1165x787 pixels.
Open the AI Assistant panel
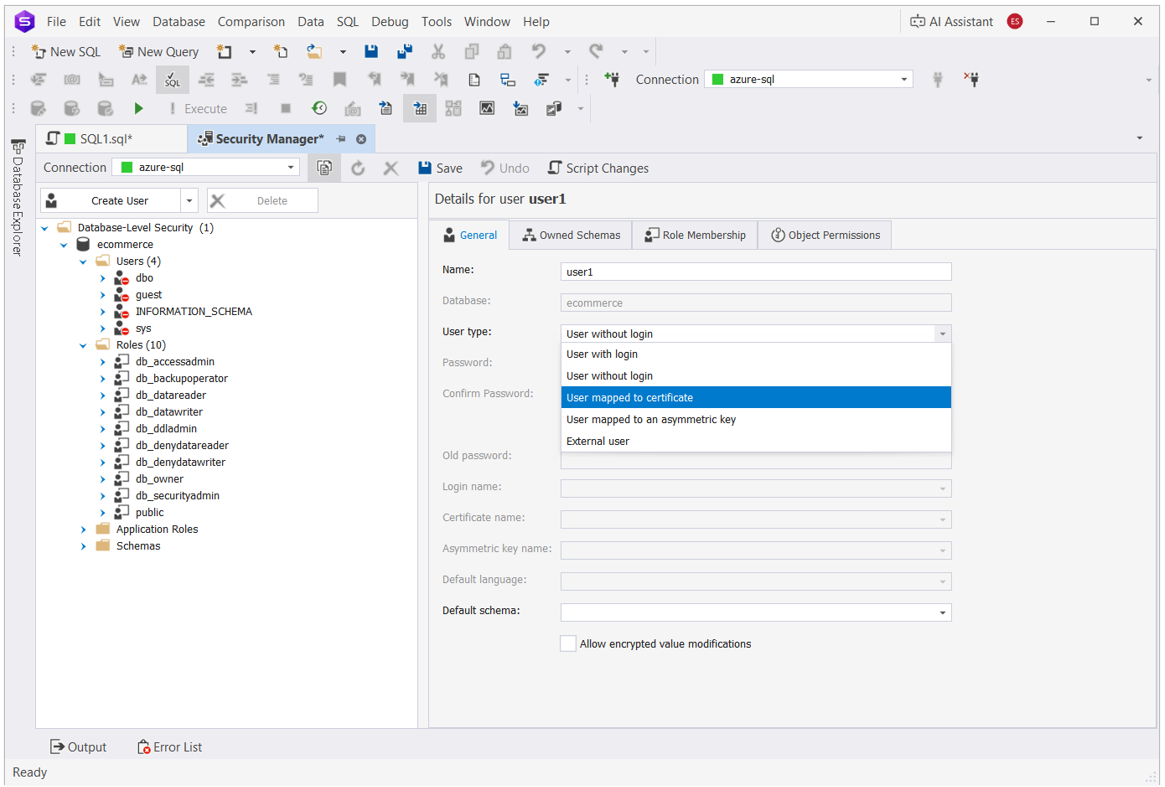coord(952,22)
